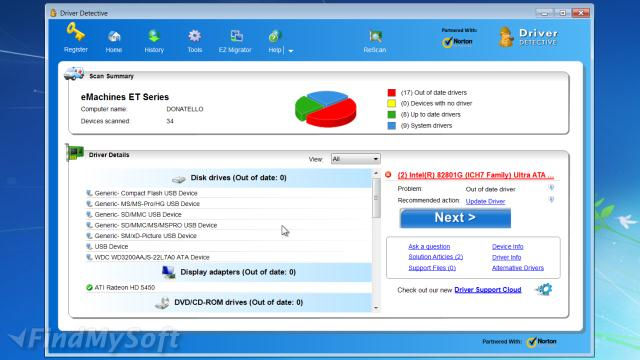Image resolution: width=640 pixels, height=360 pixels.
Task: Click info icon next to Recommended action
Action: point(551,200)
